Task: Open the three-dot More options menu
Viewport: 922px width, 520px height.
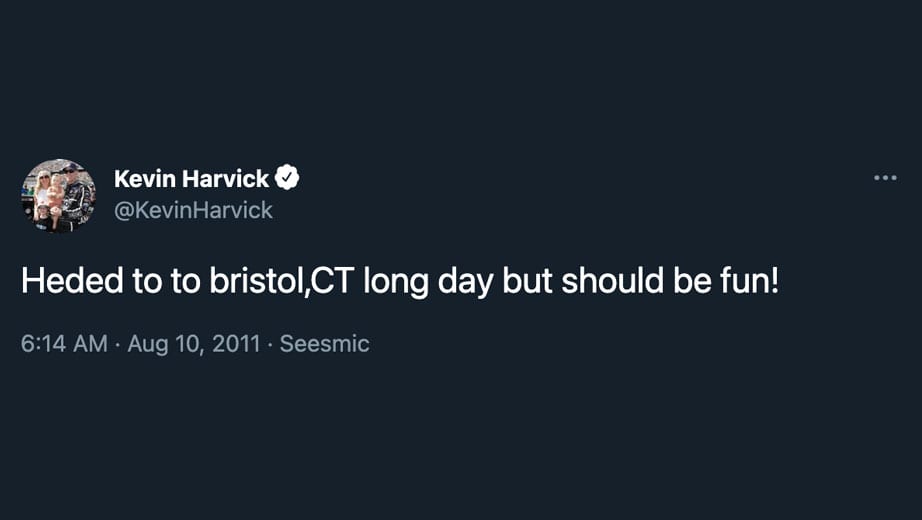Action: click(x=885, y=178)
